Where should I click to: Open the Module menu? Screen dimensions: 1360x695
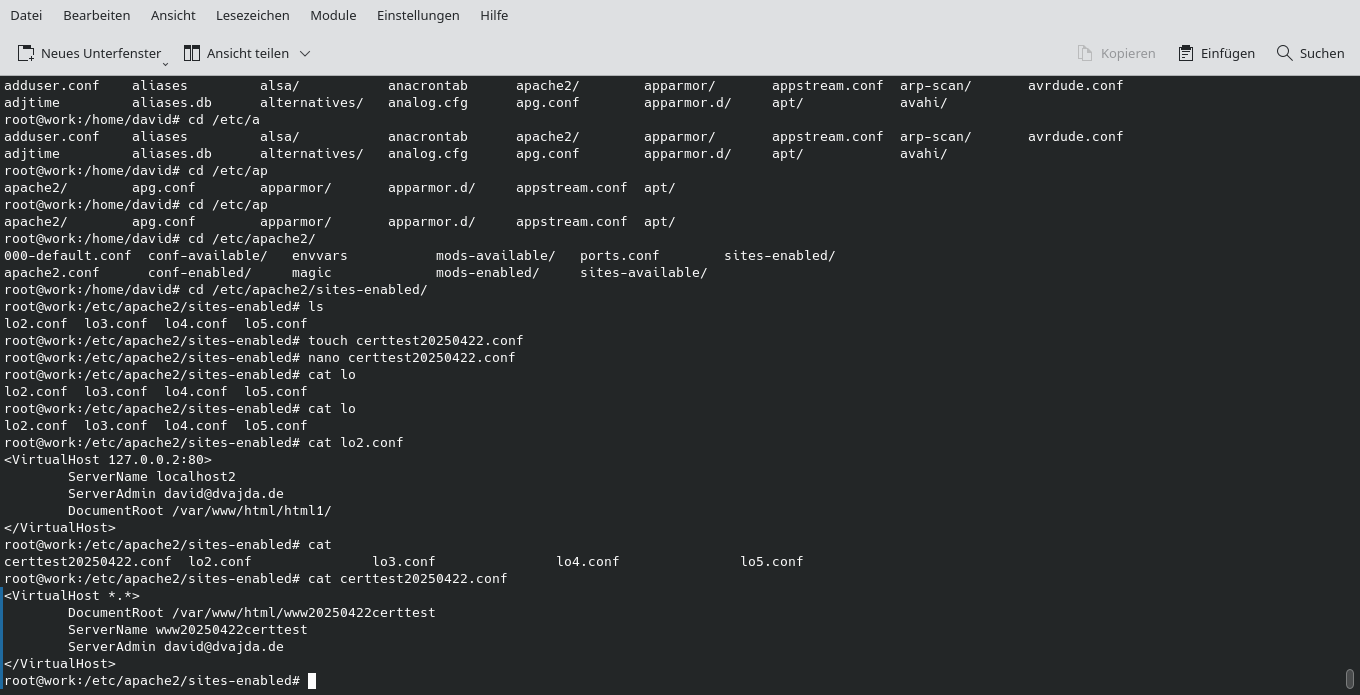(332, 15)
